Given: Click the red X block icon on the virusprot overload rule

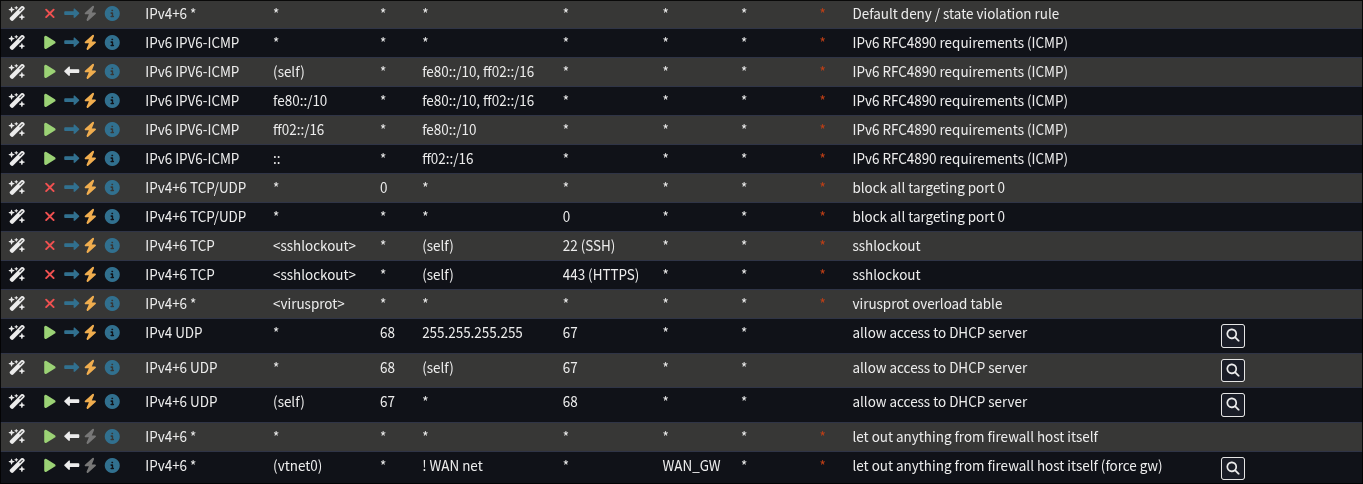Looking at the screenshot, I should click(x=49, y=303).
